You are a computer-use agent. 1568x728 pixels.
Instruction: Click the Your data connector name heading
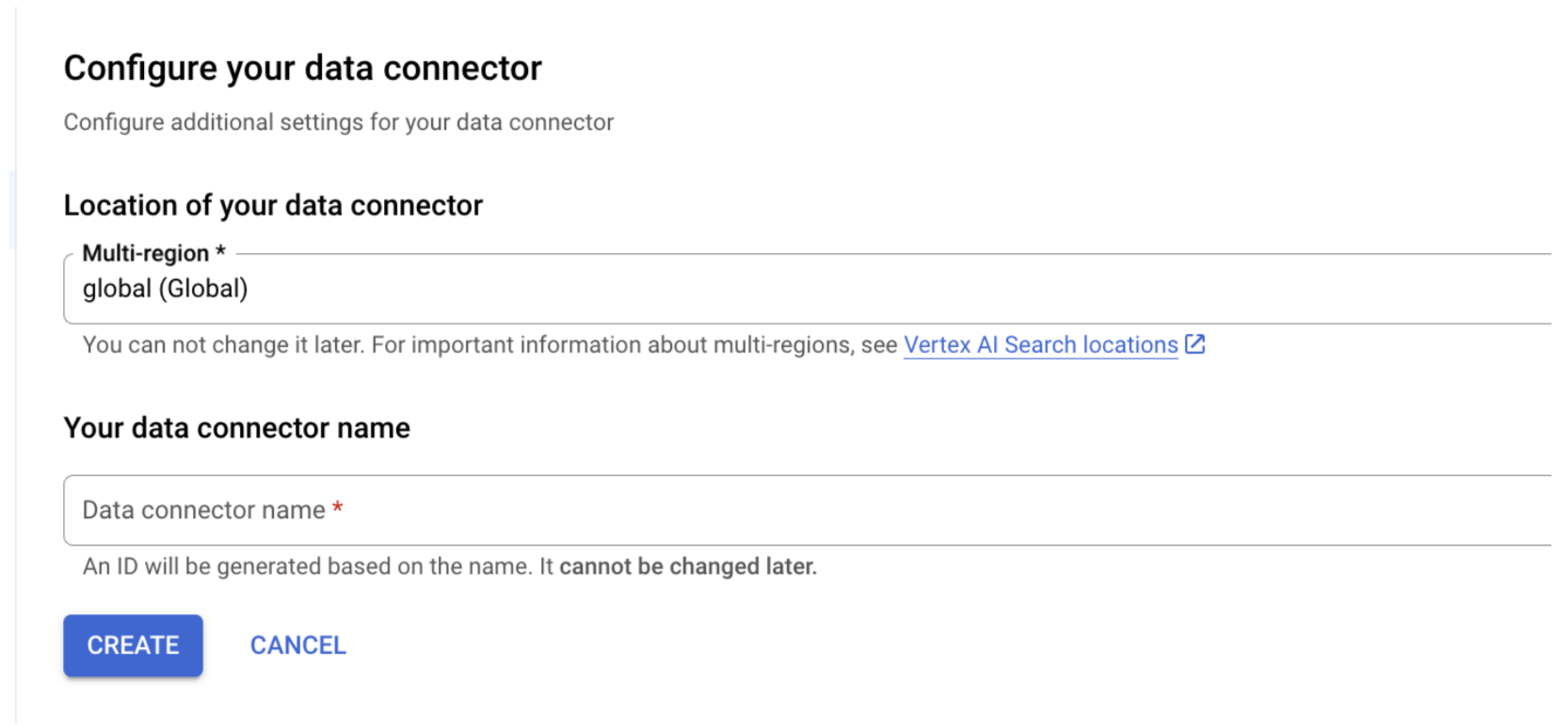pos(236,428)
